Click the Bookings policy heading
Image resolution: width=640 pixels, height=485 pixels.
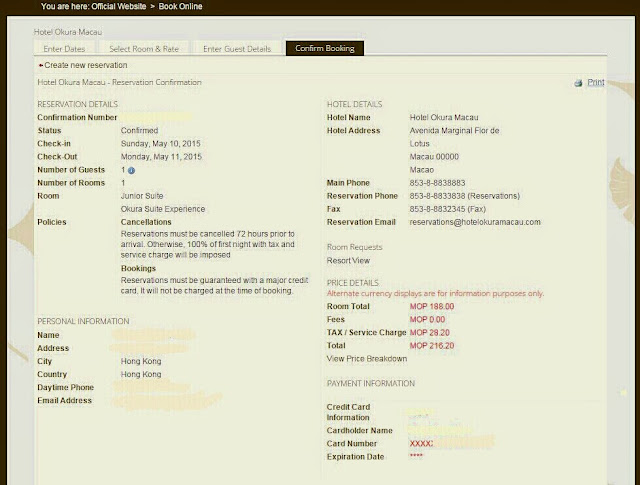[x=138, y=269]
